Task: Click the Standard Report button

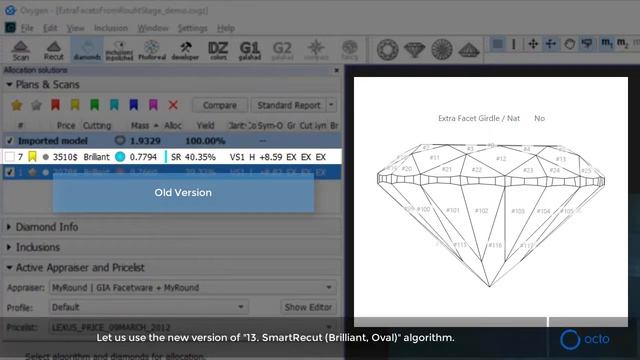Action: 289,105
